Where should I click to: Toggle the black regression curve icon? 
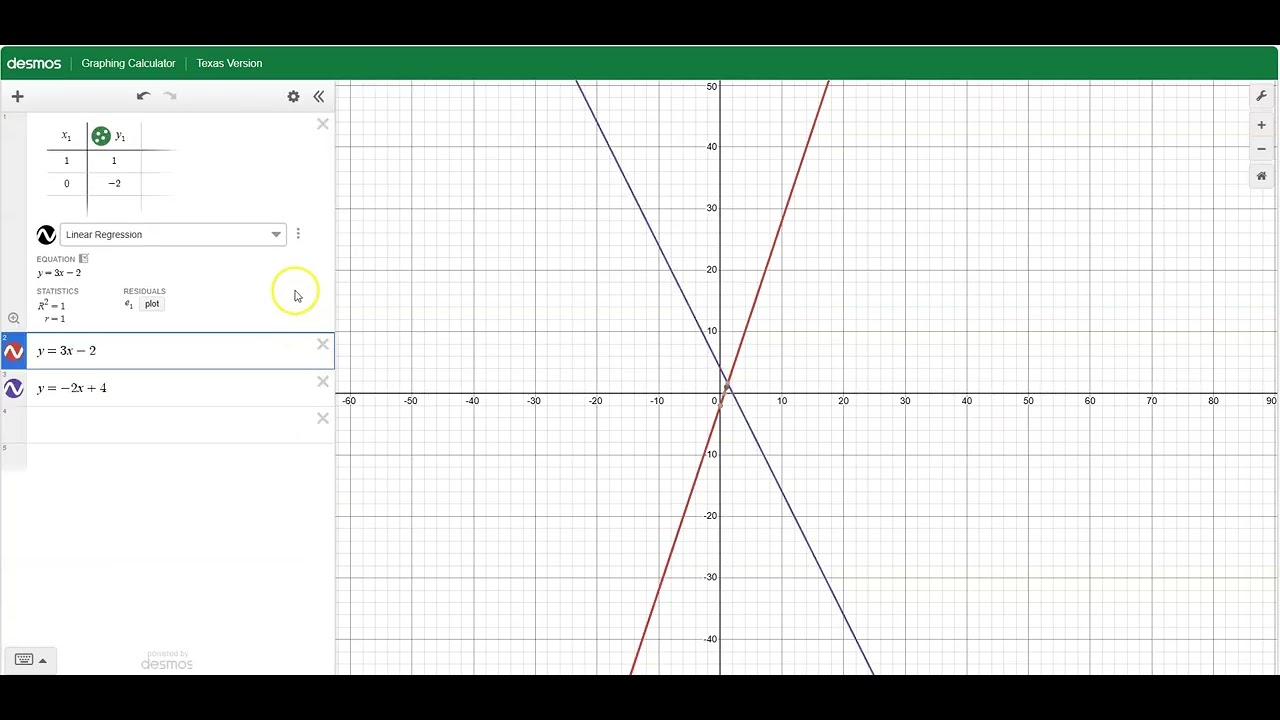46,235
